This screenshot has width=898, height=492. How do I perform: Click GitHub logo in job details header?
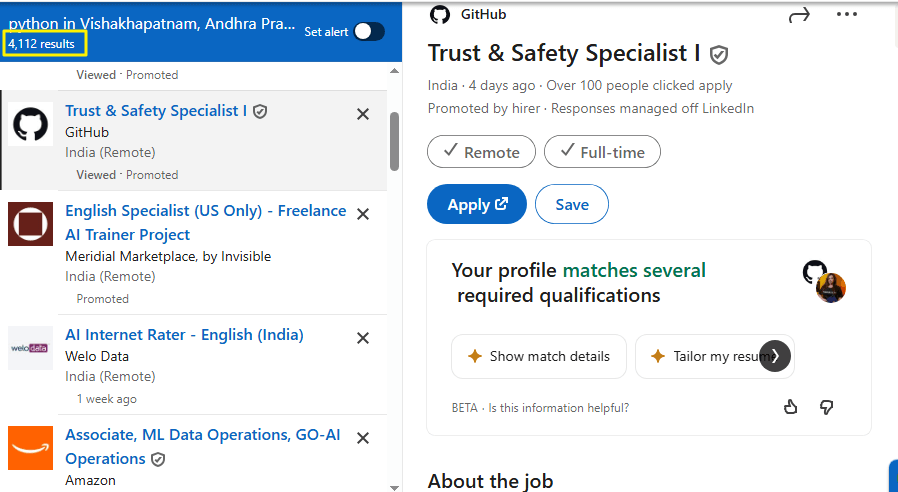tap(440, 14)
